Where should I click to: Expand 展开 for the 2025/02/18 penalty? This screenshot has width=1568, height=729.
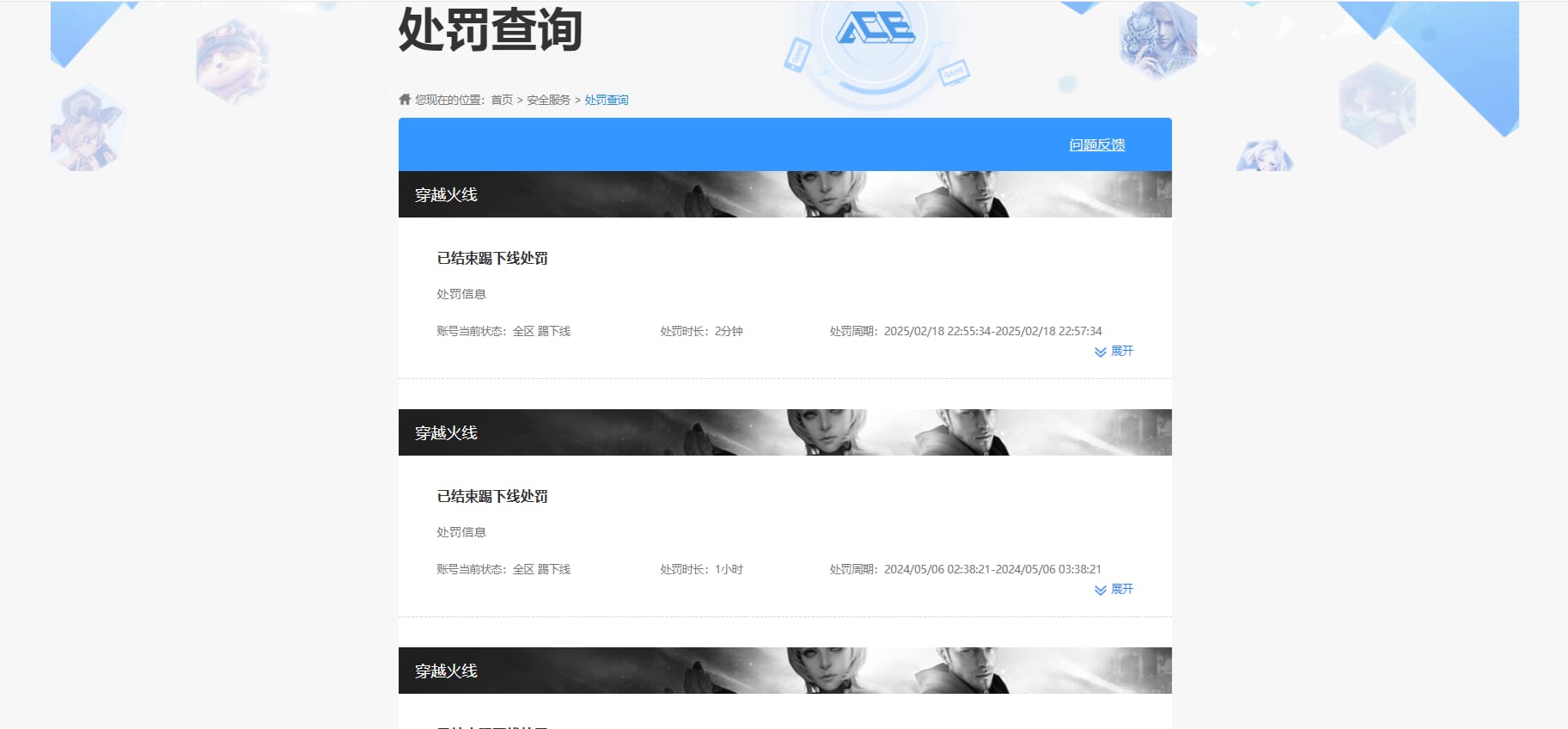point(1114,351)
